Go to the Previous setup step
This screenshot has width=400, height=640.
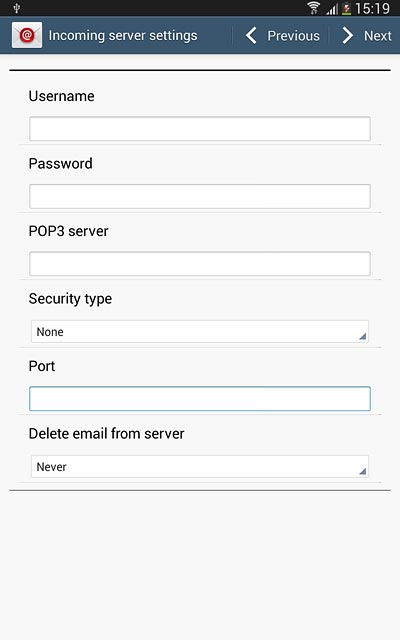click(x=282, y=36)
